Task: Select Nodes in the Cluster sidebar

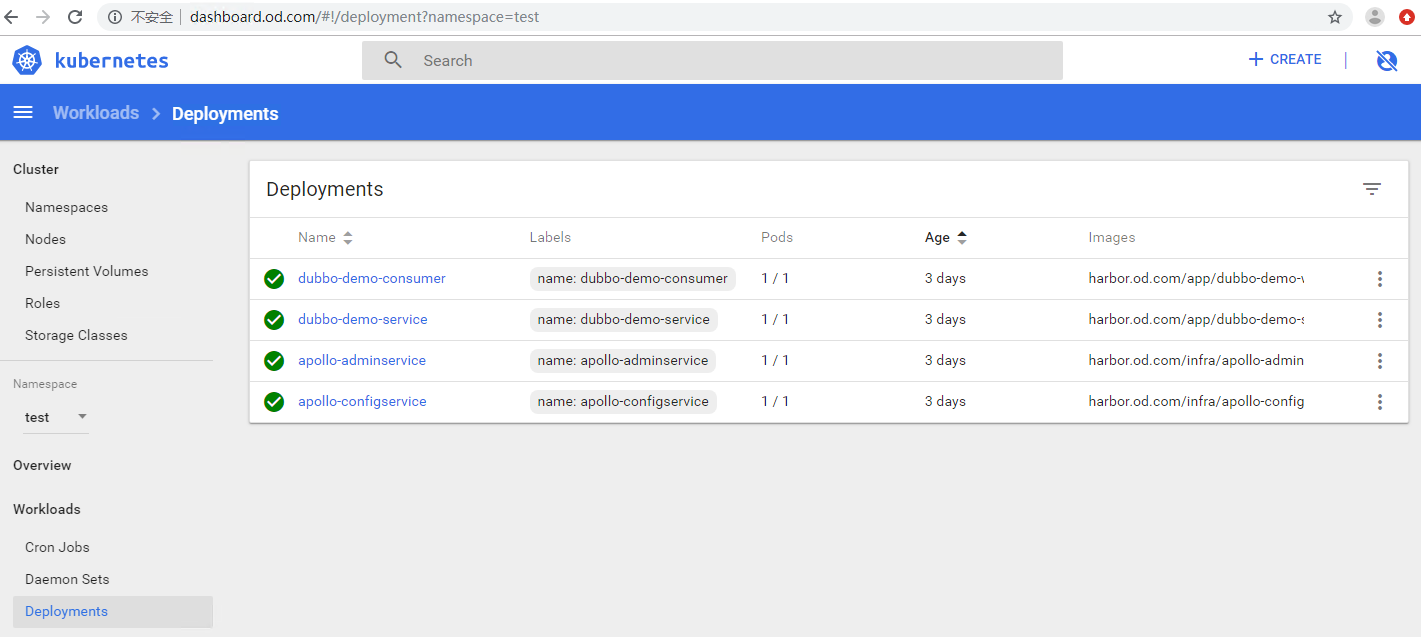Action: click(x=46, y=239)
